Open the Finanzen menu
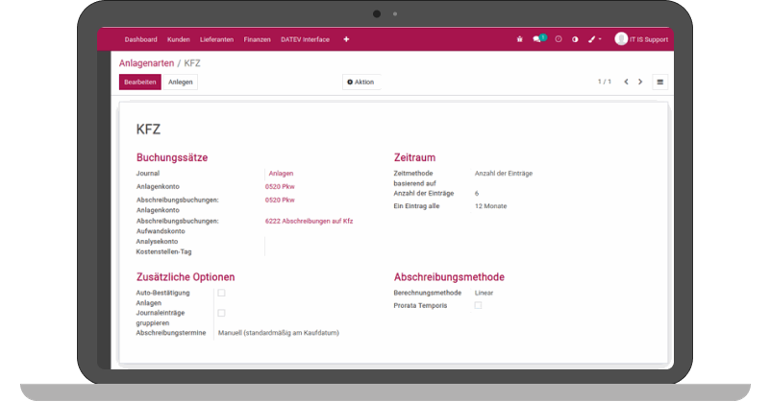Image resolution: width=770 pixels, height=402 pixels. point(257,39)
